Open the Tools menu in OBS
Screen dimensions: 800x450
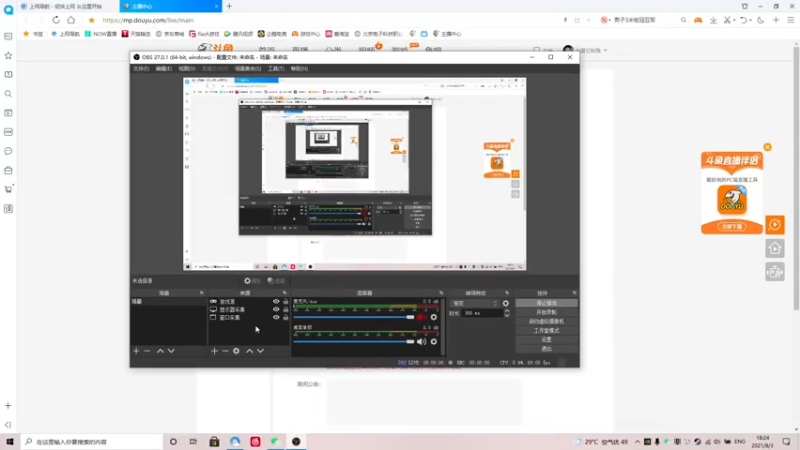(x=276, y=68)
